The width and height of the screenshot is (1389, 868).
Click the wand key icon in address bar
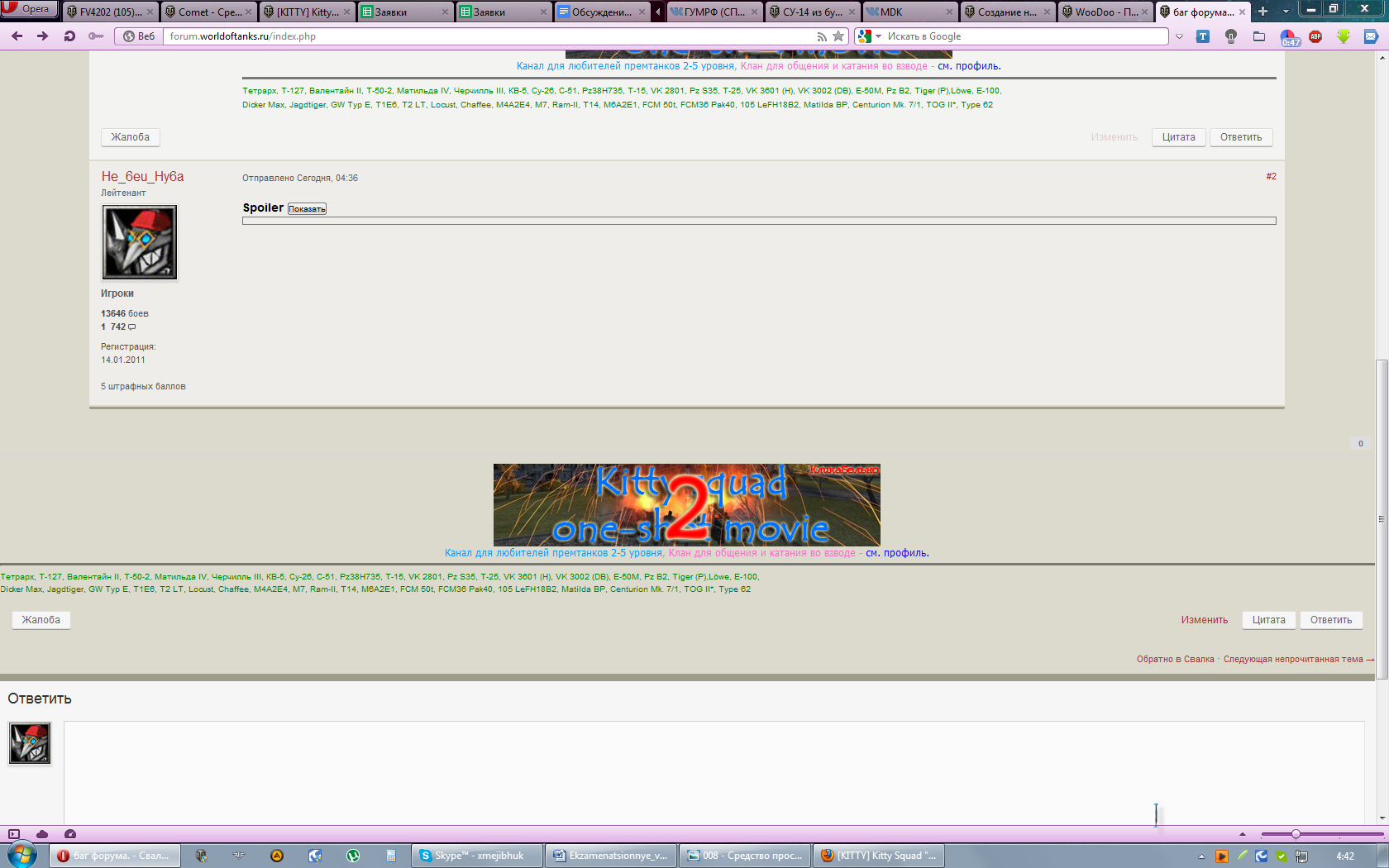point(96,36)
